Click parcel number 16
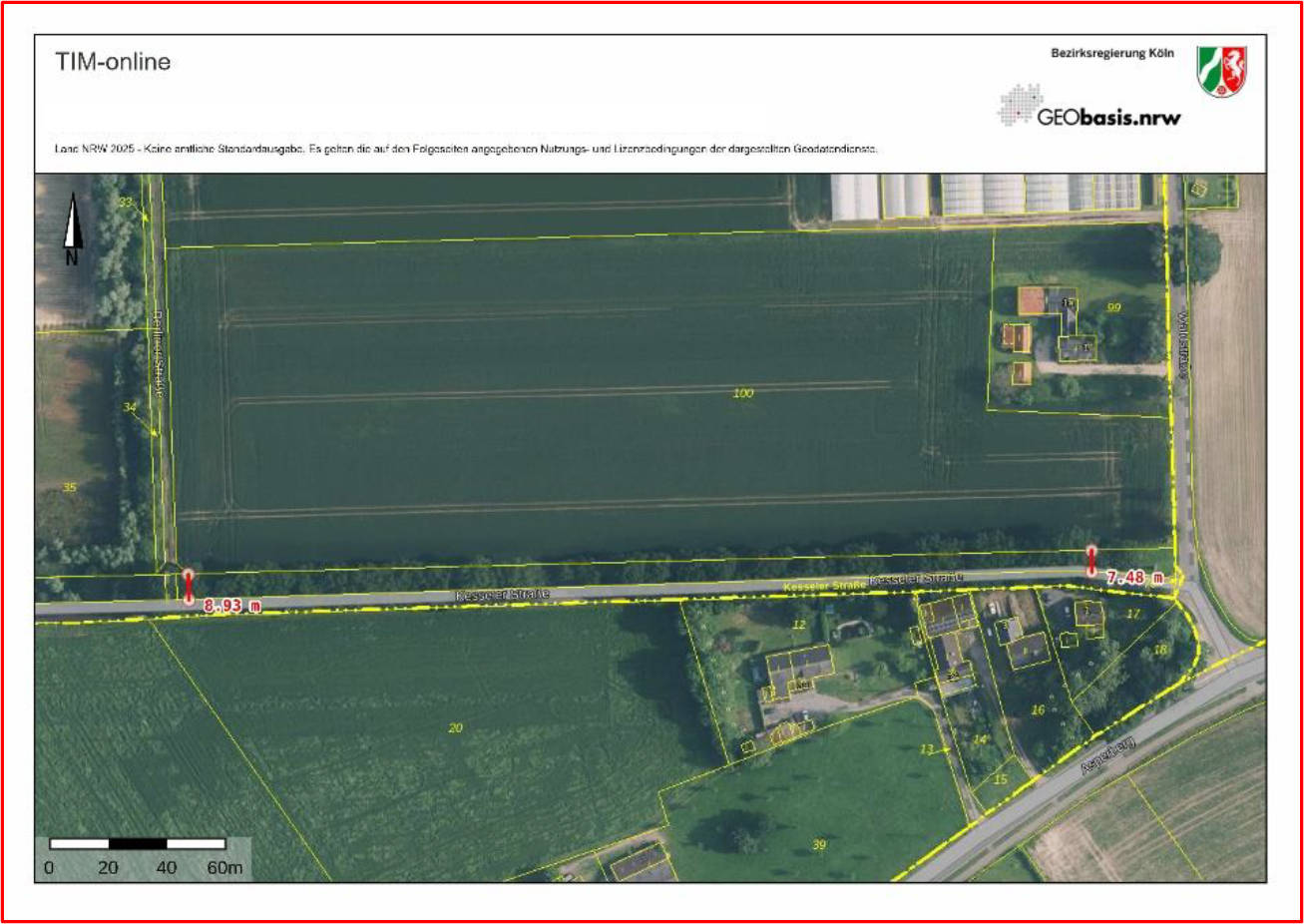The image size is (1304, 924). (x=1038, y=709)
